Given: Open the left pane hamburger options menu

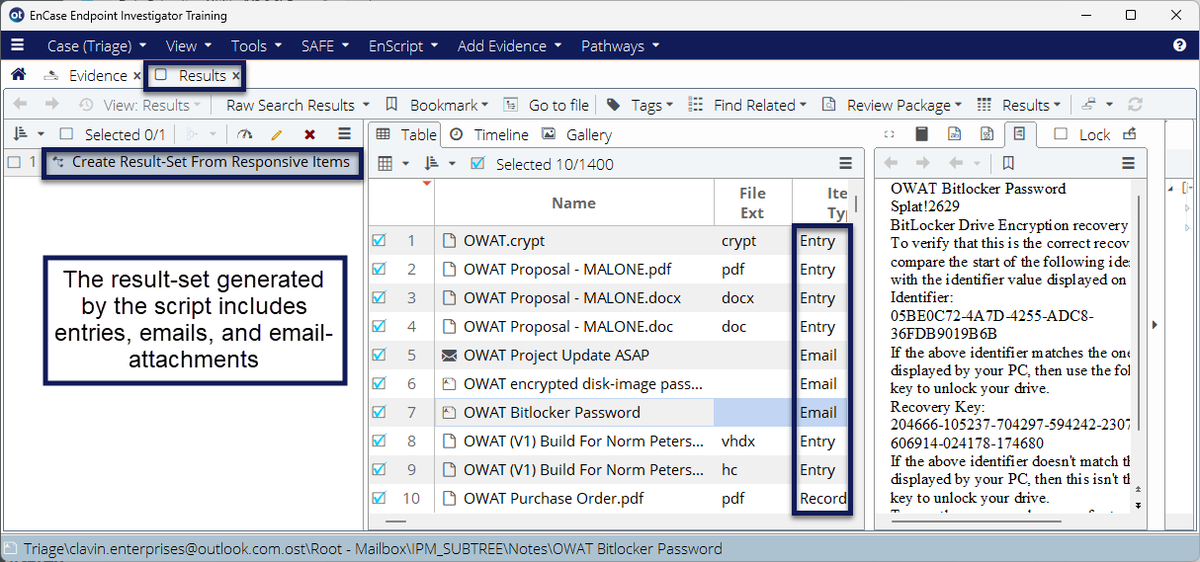Looking at the screenshot, I should (x=344, y=134).
